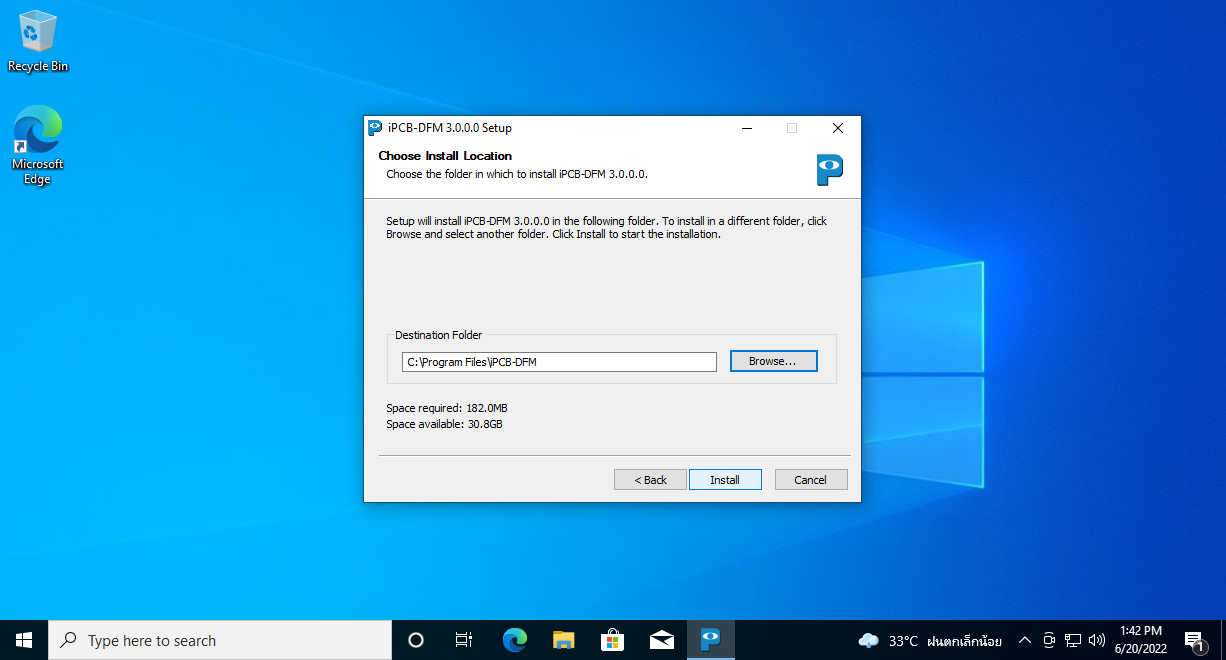Click the 'Destination Folder' group label
The image size is (1226, 660).
point(438,335)
